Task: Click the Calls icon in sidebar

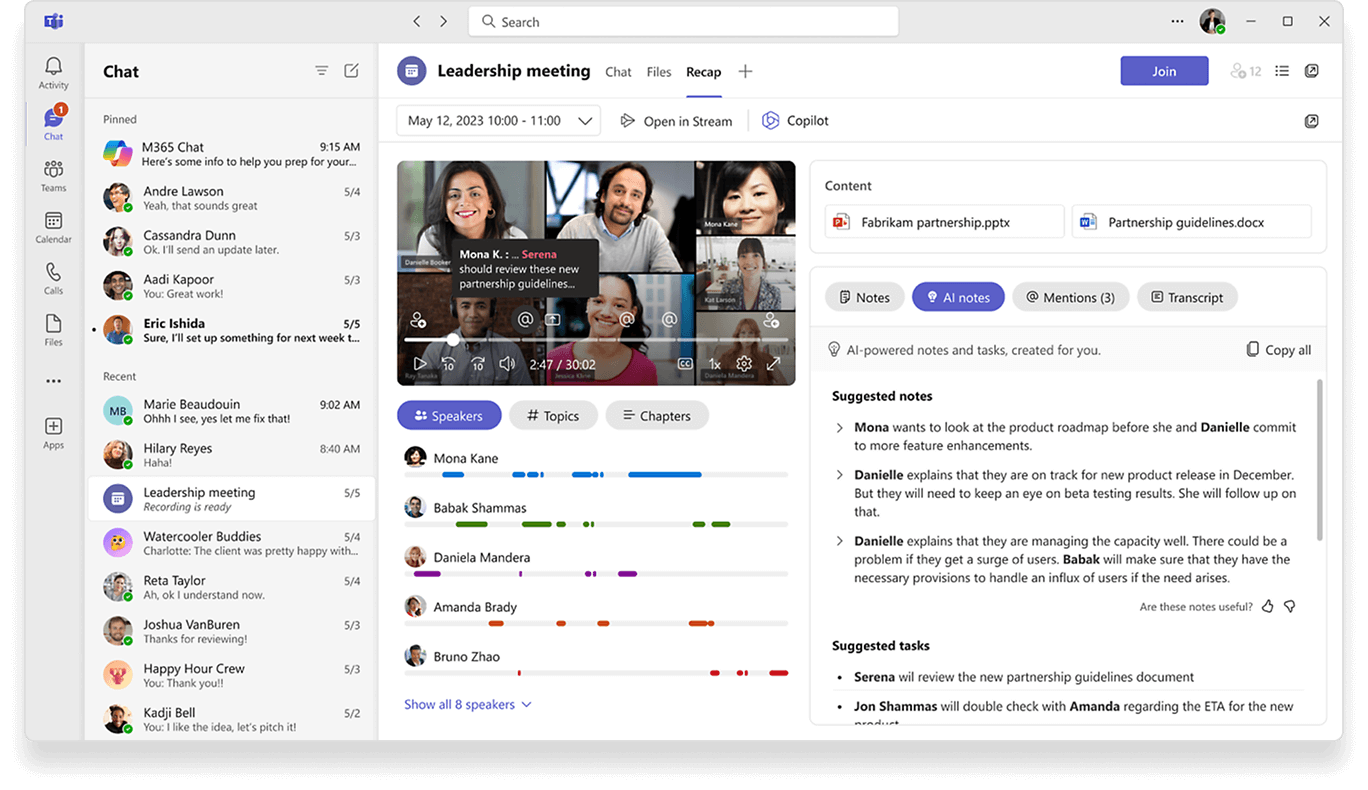Action: click(x=54, y=278)
